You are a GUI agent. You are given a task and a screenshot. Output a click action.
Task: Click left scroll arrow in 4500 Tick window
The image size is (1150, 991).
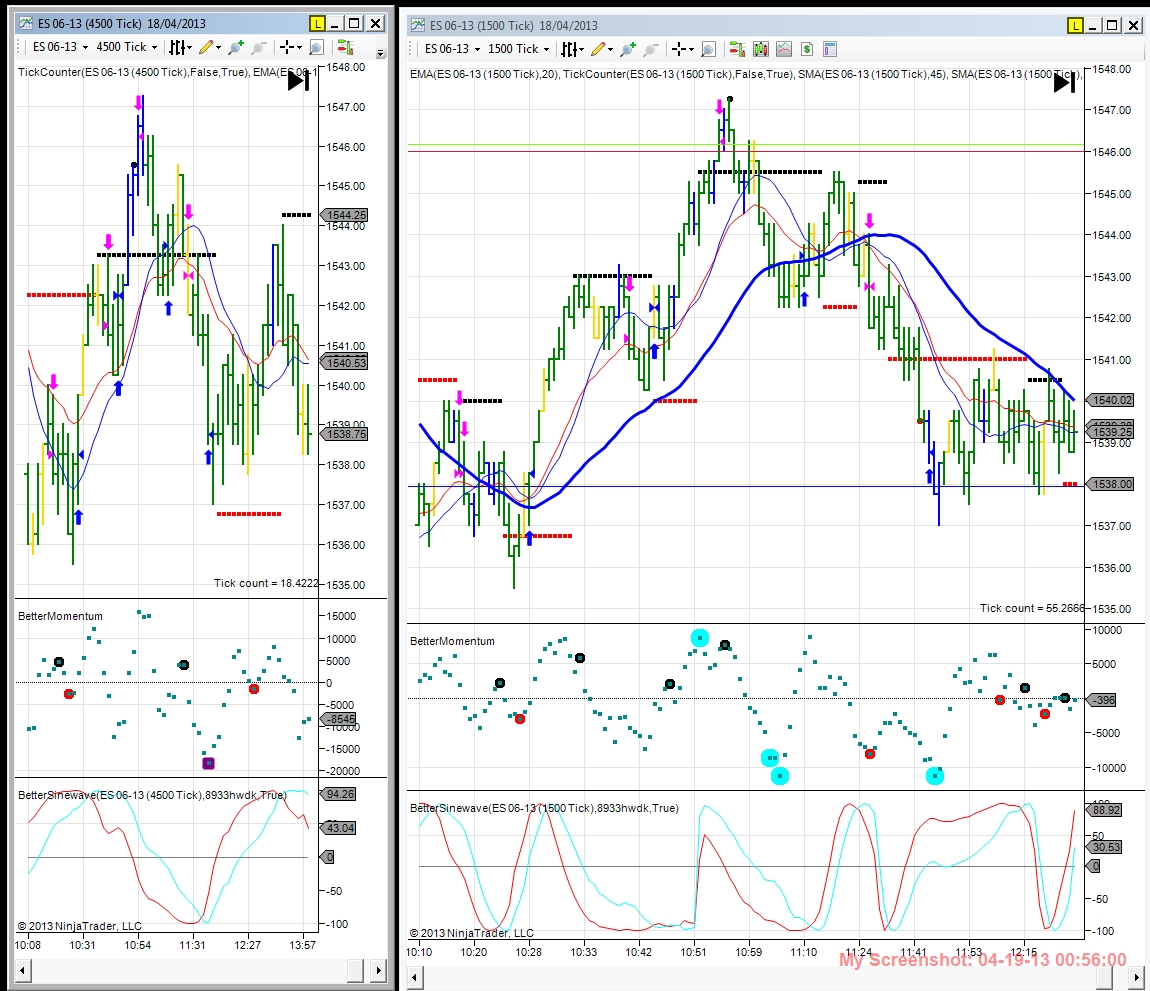click(x=23, y=970)
